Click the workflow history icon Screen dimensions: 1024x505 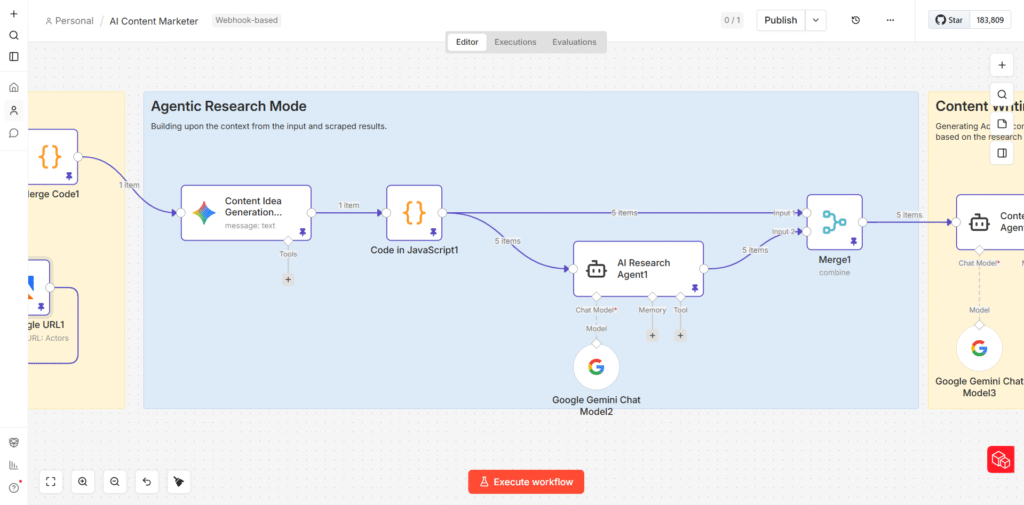855,20
